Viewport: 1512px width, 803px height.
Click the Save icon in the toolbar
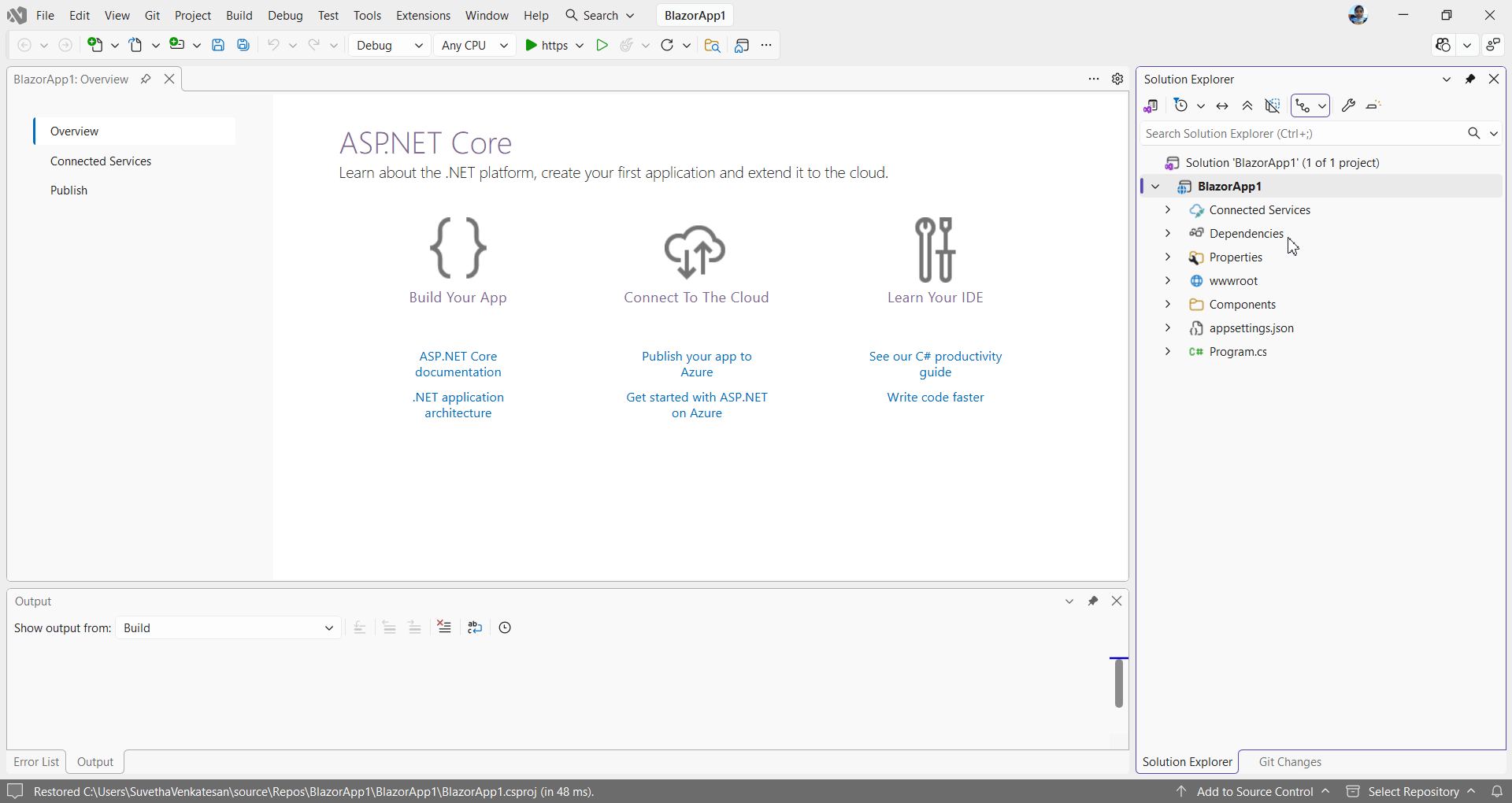click(218, 45)
